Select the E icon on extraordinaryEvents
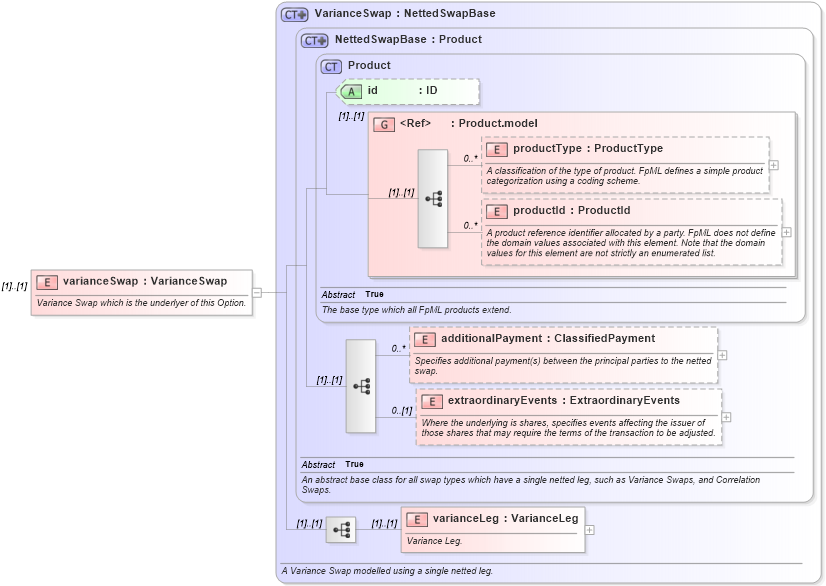 click(x=432, y=401)
